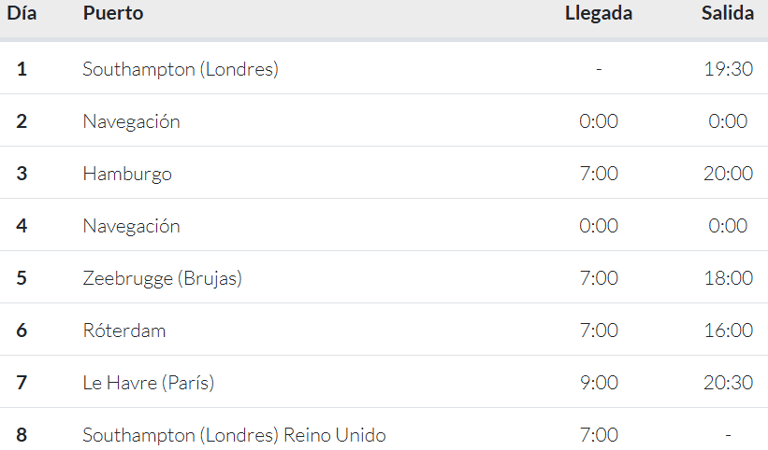Select the Le Havre (París) port name
The width and height of the screenshot is (768, 450).
click(x=148, y=382)
